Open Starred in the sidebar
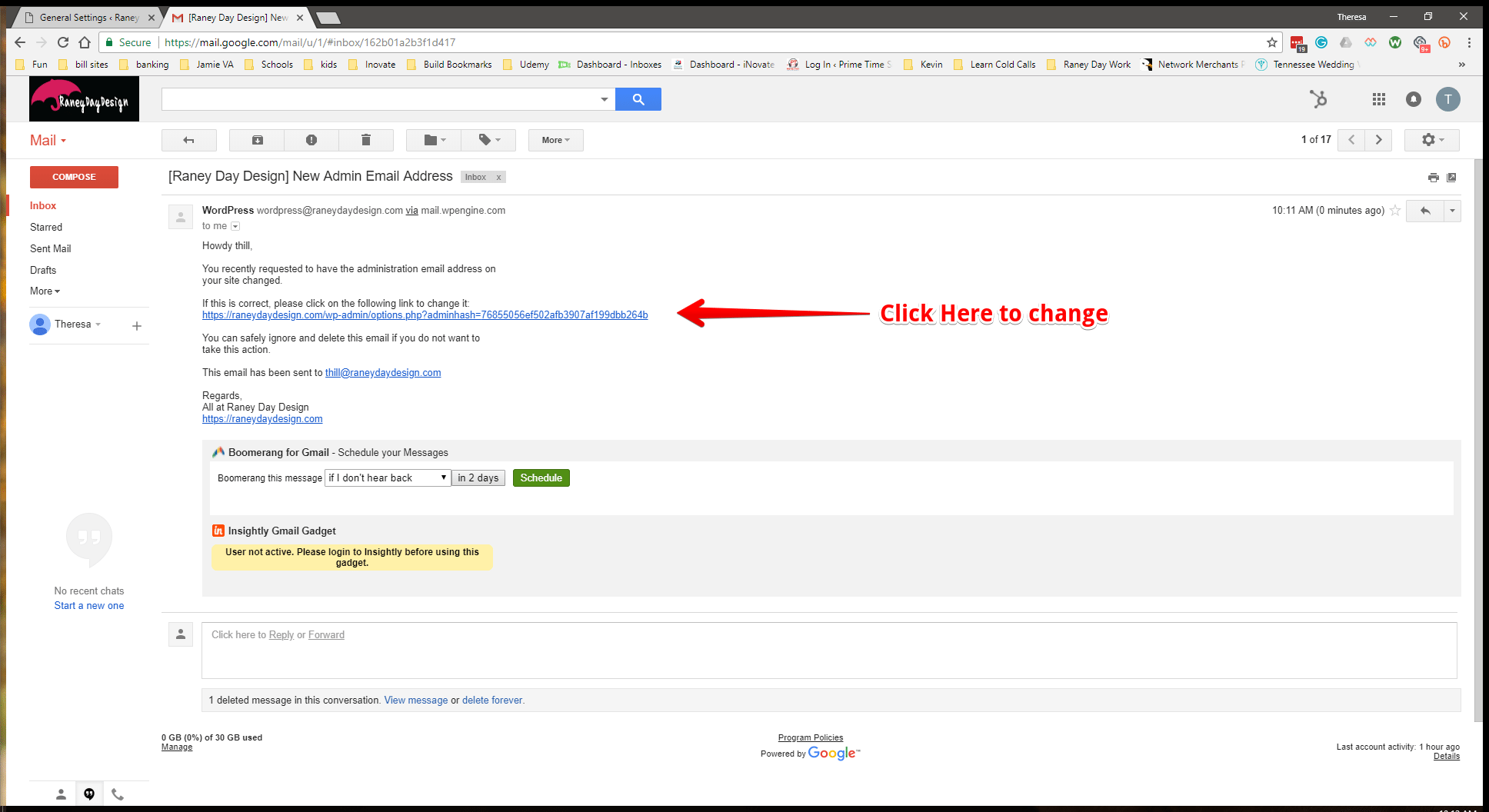 [46, 227]
